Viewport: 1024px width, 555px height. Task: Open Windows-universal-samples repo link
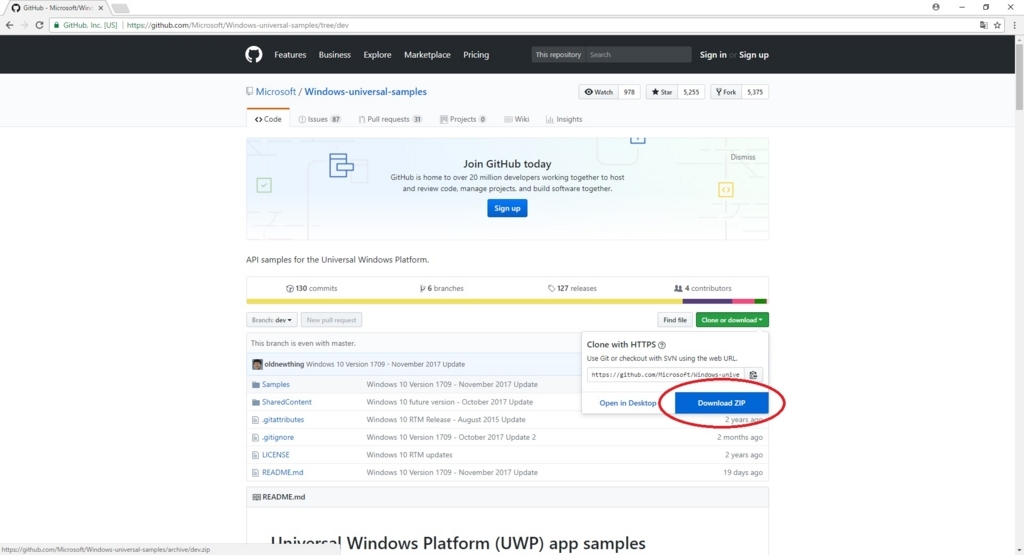click(x=365, y=91)
